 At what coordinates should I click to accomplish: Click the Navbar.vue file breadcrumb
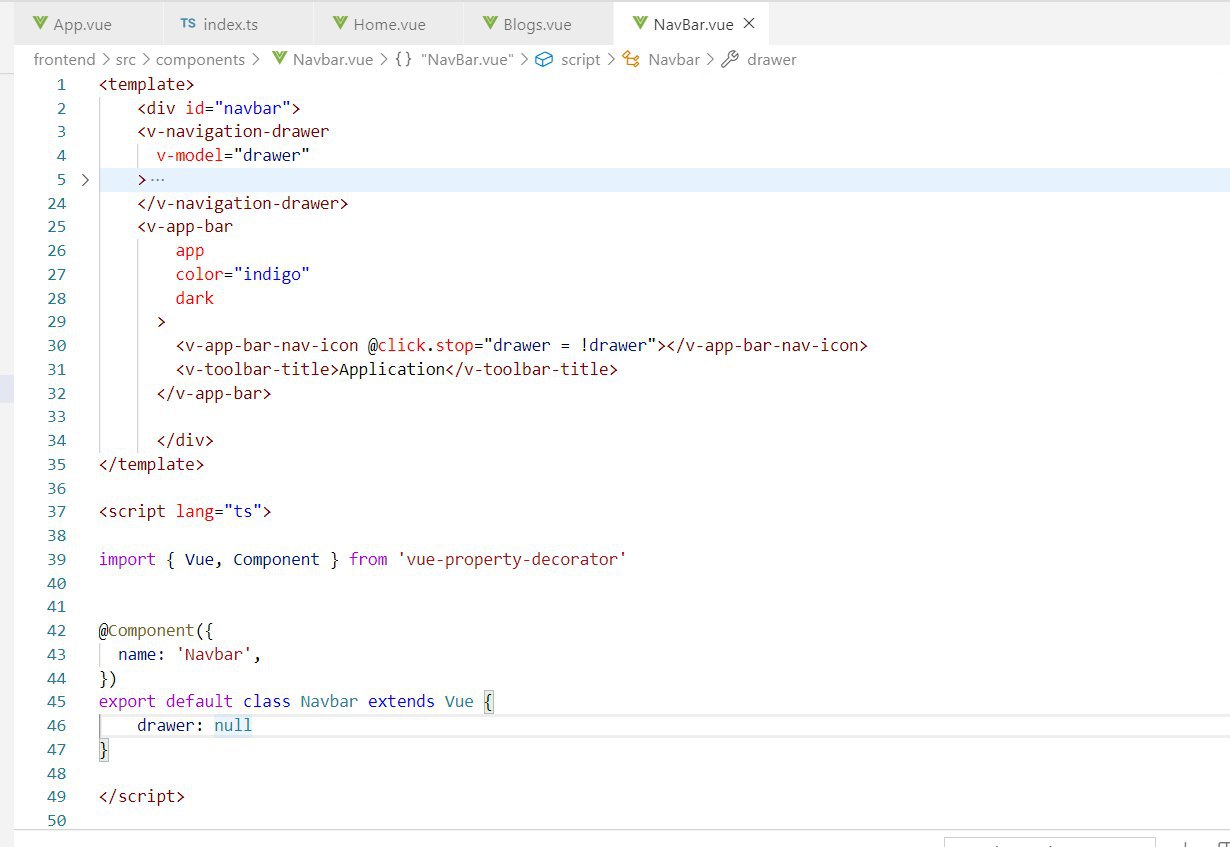pyautogui.click(x=332, y=59)
